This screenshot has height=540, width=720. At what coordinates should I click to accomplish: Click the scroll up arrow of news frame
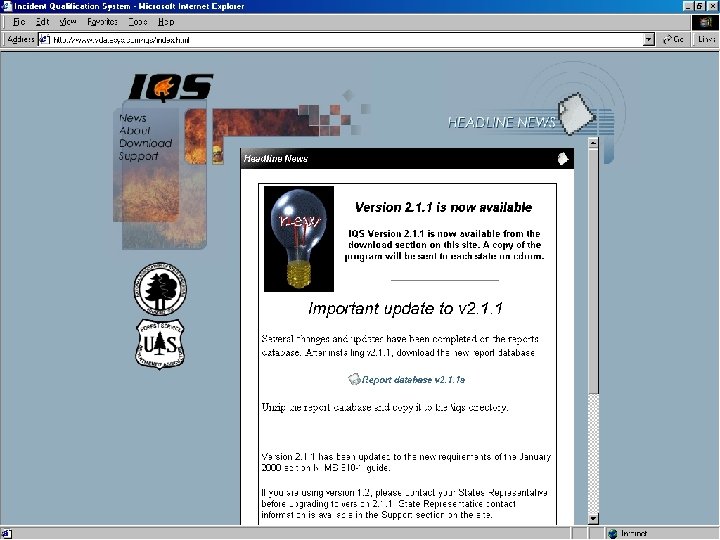593,143
